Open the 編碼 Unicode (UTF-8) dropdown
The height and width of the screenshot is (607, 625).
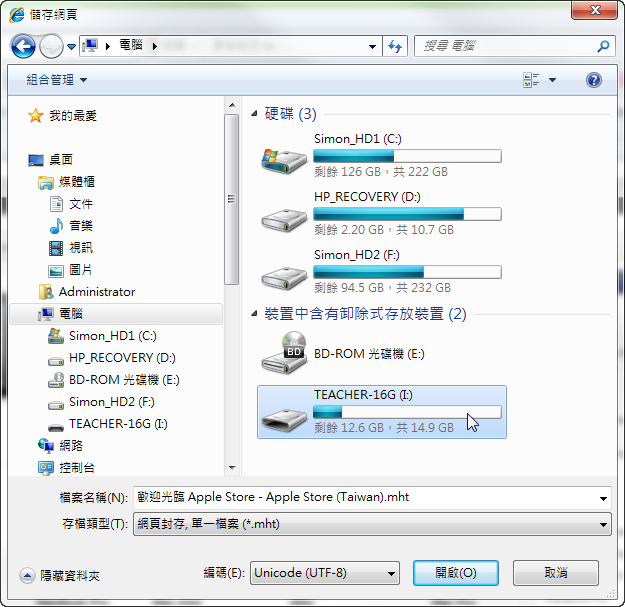pyautogui.click(x=324, y=573)
